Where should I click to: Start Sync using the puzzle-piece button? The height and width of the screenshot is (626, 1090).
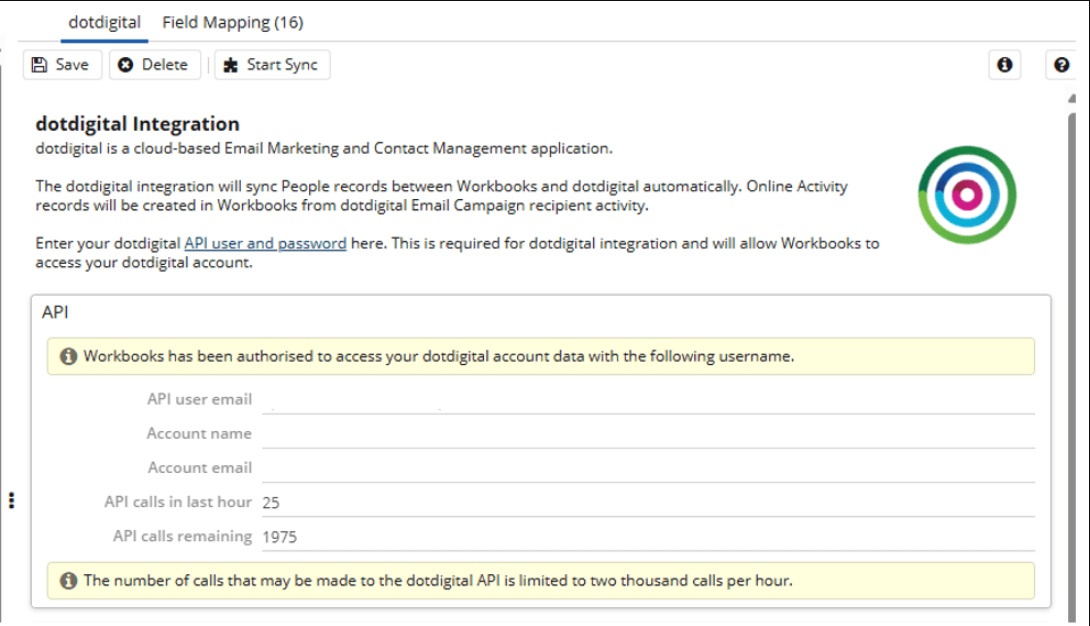click(271, 65)
